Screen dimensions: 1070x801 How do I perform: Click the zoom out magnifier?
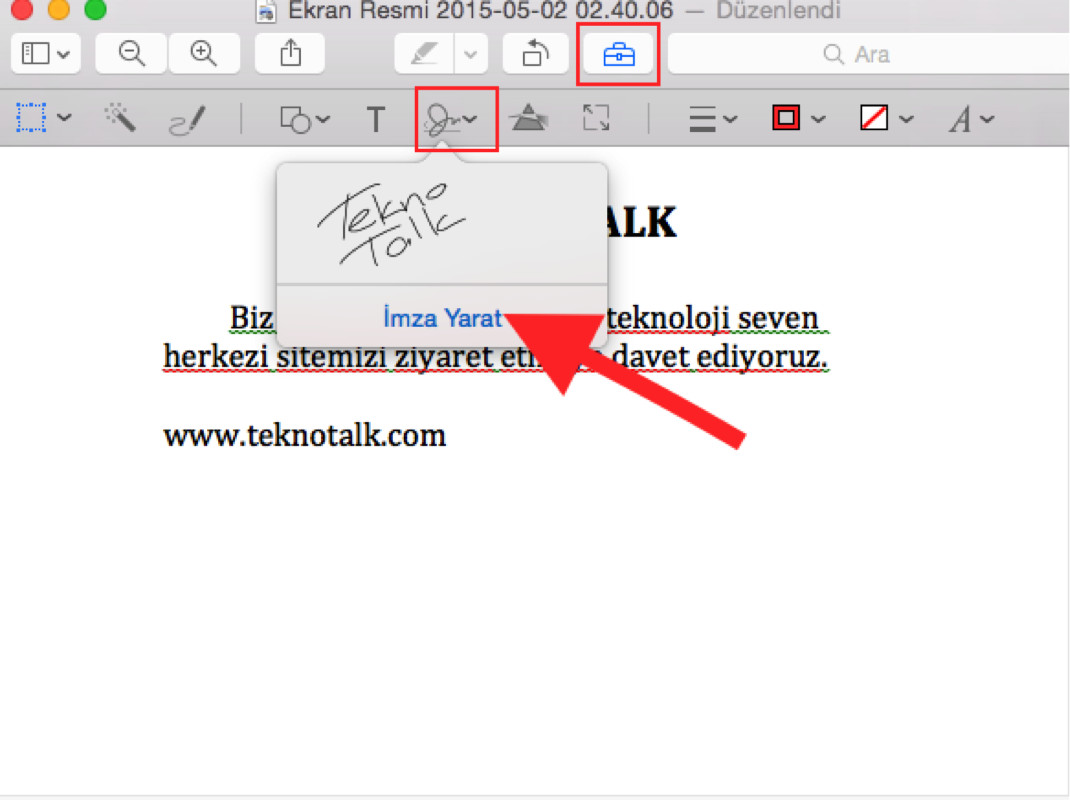tap(131, 53)
